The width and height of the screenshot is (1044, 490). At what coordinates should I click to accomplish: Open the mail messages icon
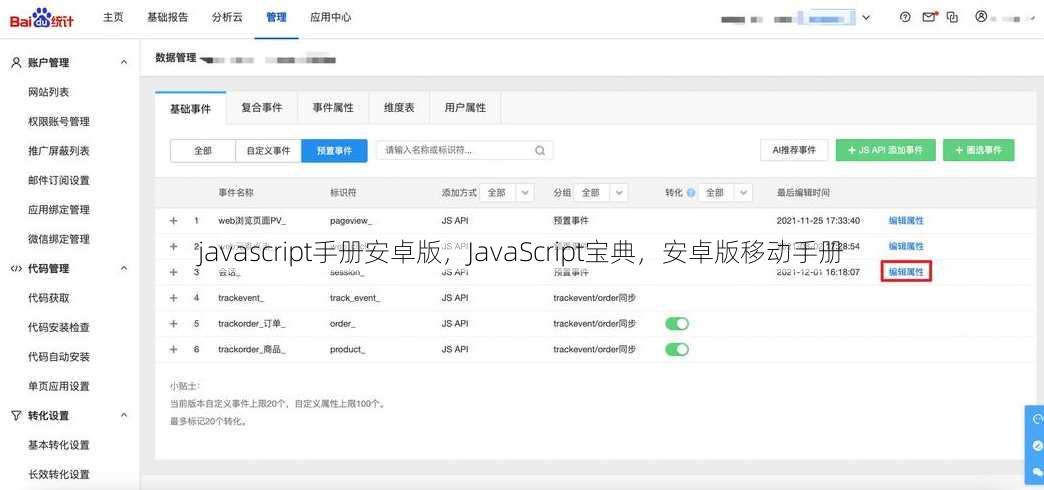[929, 17]
